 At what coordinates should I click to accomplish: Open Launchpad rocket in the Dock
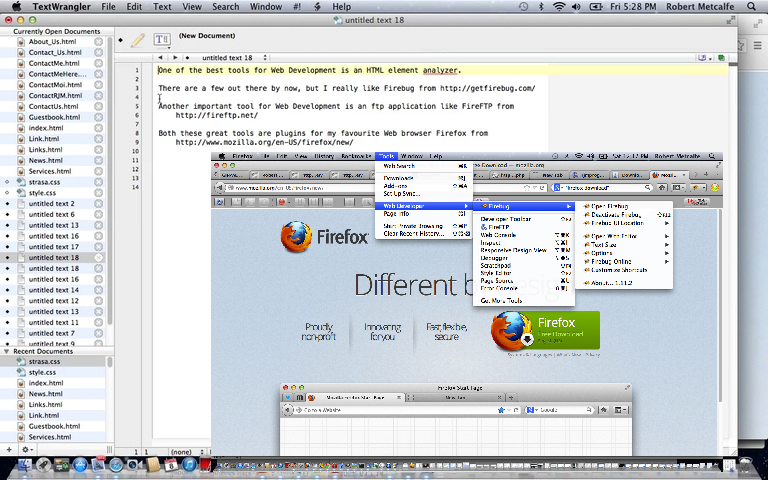(43, 465)
